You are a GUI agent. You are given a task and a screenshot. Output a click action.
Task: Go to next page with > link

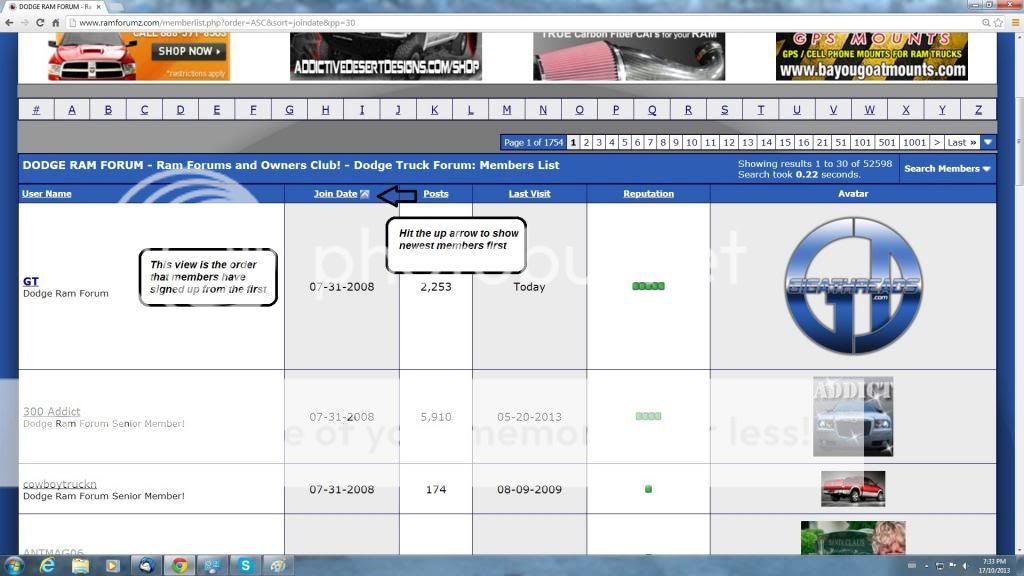coord(936,142)
